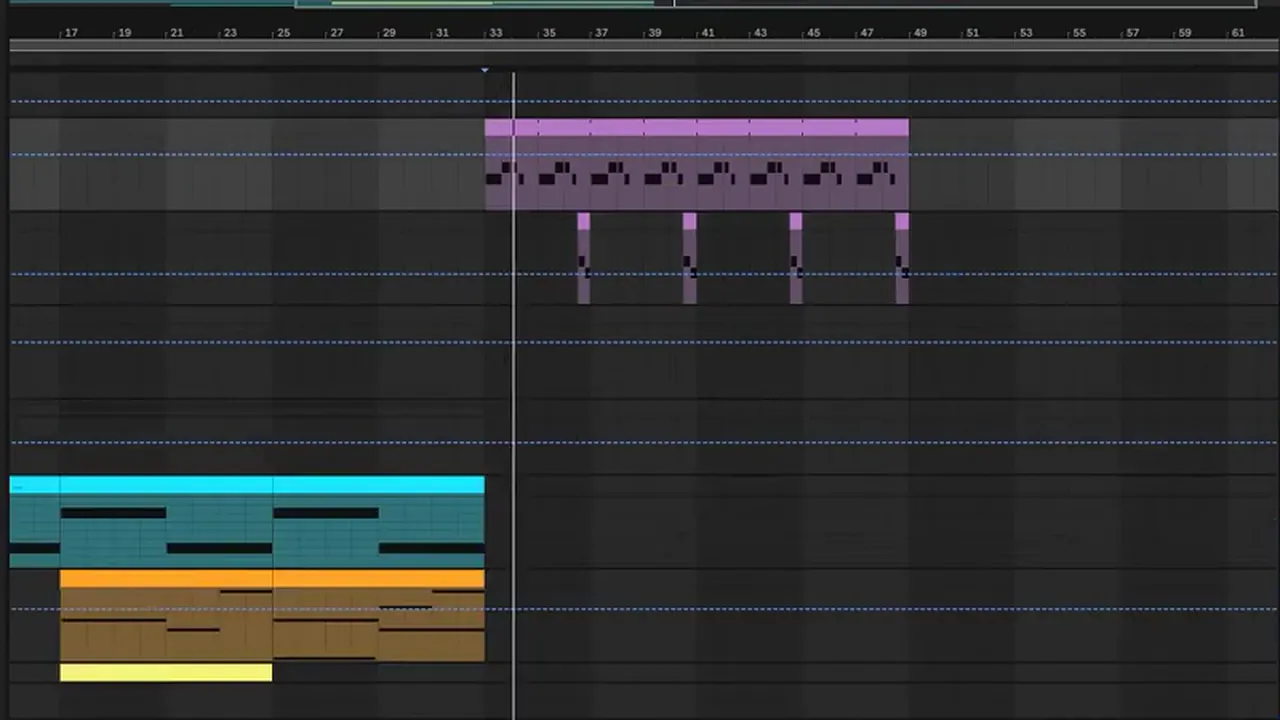Click bar 49 on the timeline ruler

pos(920,33)
